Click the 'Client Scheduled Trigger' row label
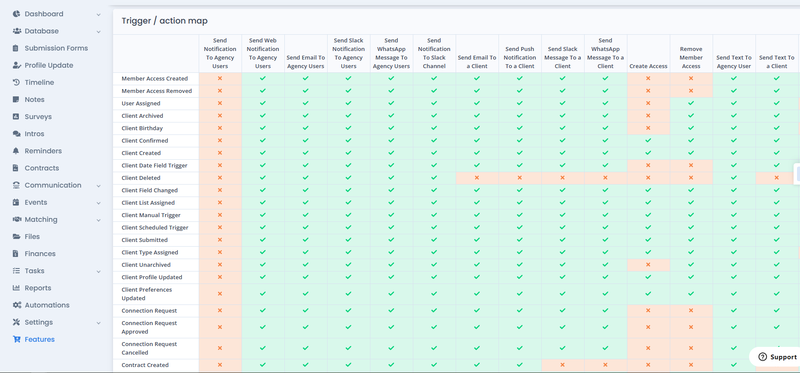This screenshot has height=373, width=800. pos(155,228)
